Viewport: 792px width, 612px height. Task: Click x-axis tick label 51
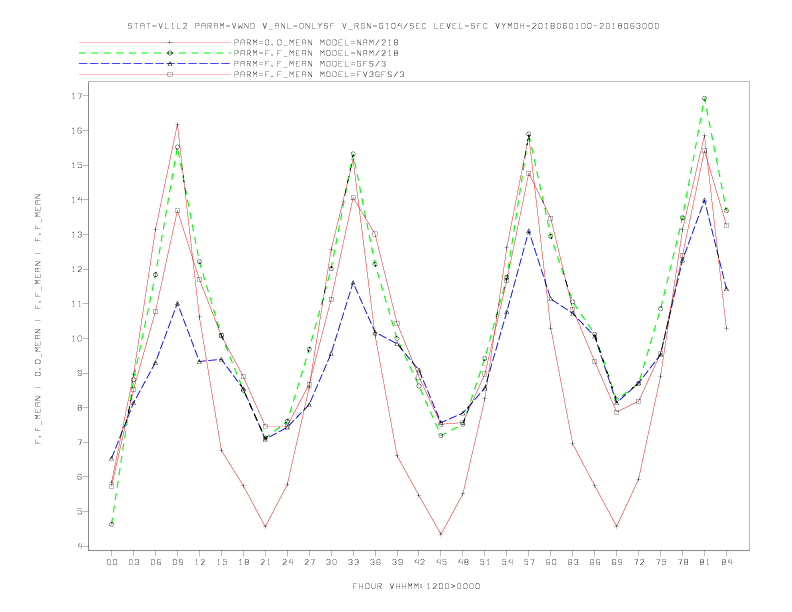[485, 562]
